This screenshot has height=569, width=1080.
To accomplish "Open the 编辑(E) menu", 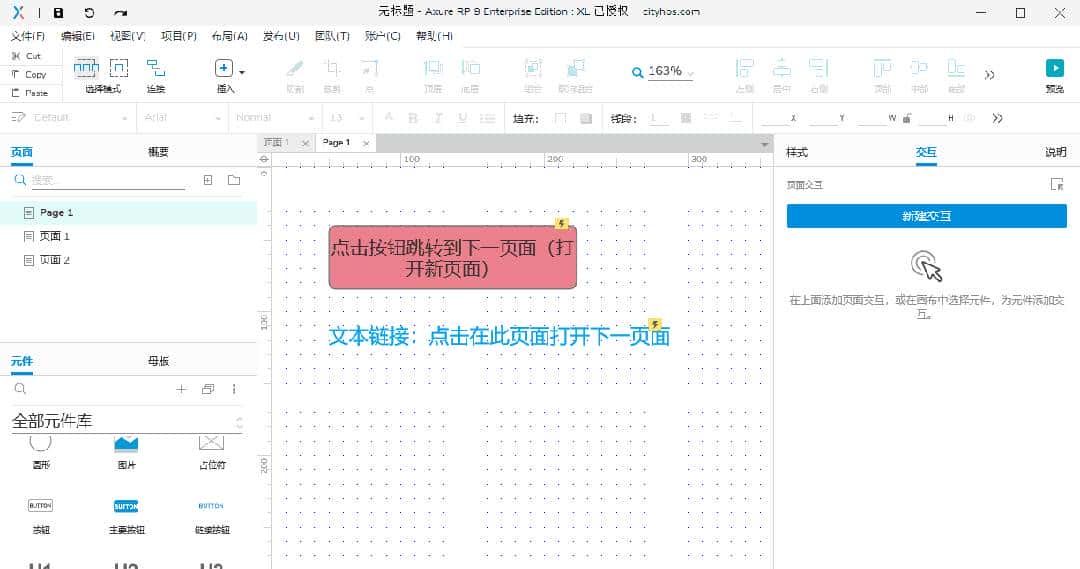I will 78,36.
